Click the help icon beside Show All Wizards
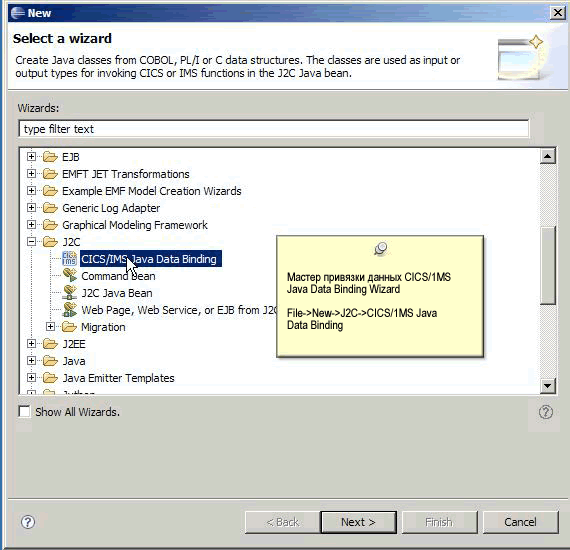Viewport: 570px width, 550px height. click(546, 412)
